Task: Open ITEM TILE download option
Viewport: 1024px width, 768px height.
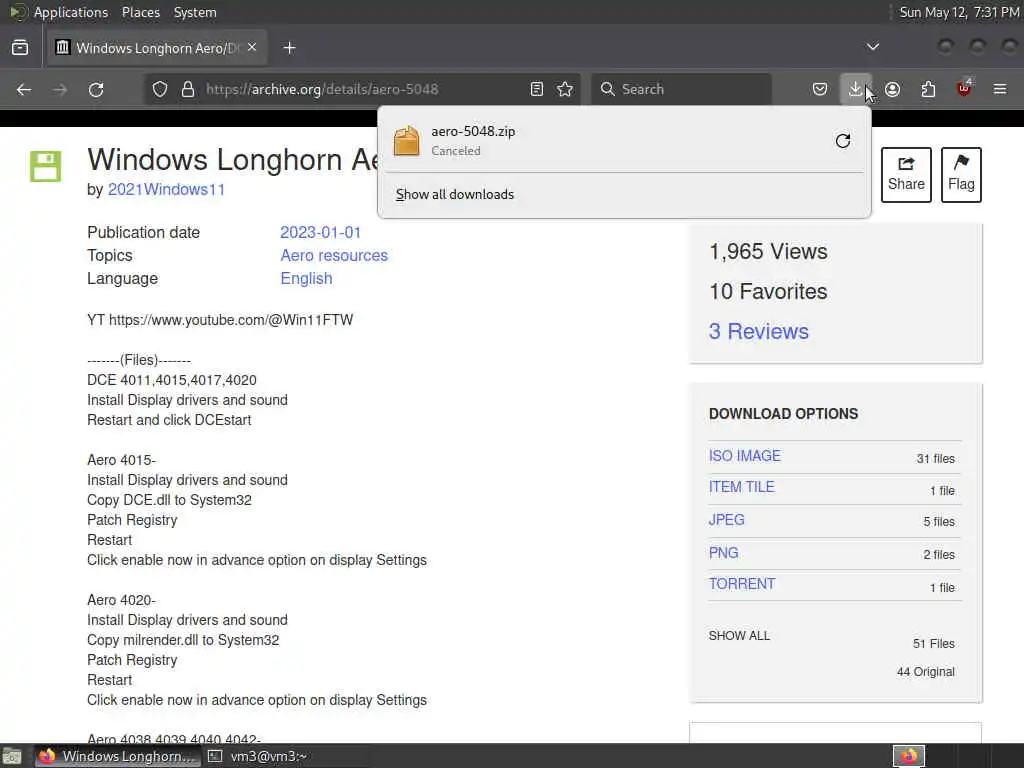Action: (x=741, y=487)
